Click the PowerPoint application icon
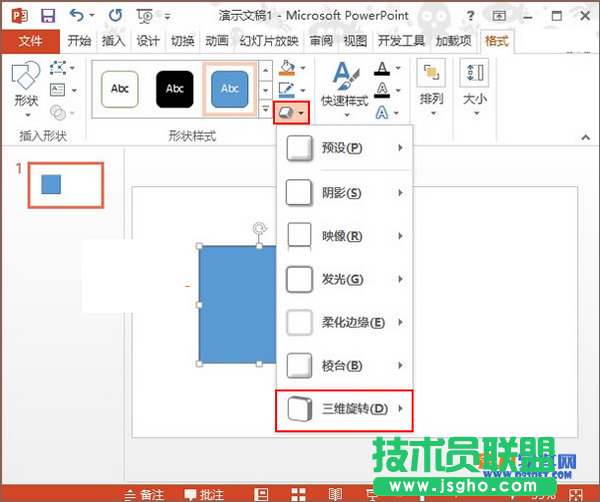600x502 pixels. (20, 16)
